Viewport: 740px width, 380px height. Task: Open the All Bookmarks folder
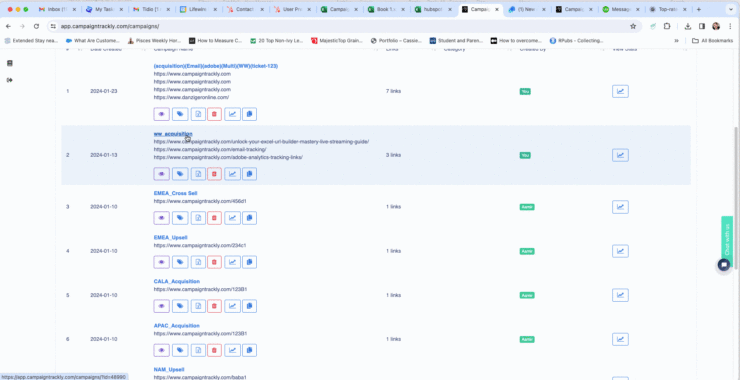click(712, 41)
